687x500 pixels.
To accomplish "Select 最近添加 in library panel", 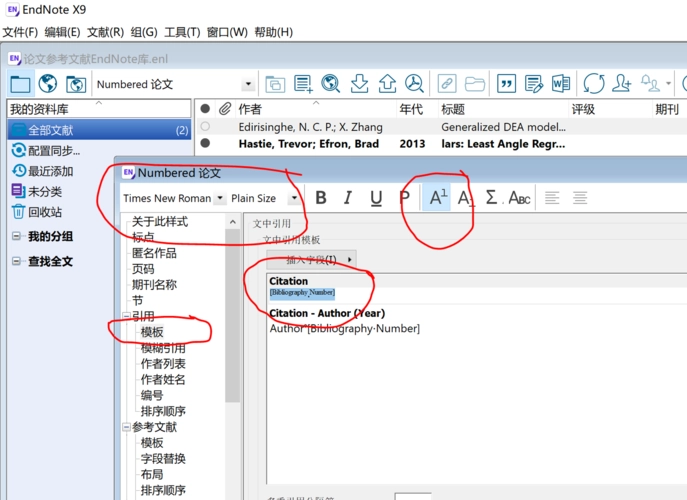I will [50, 171].
